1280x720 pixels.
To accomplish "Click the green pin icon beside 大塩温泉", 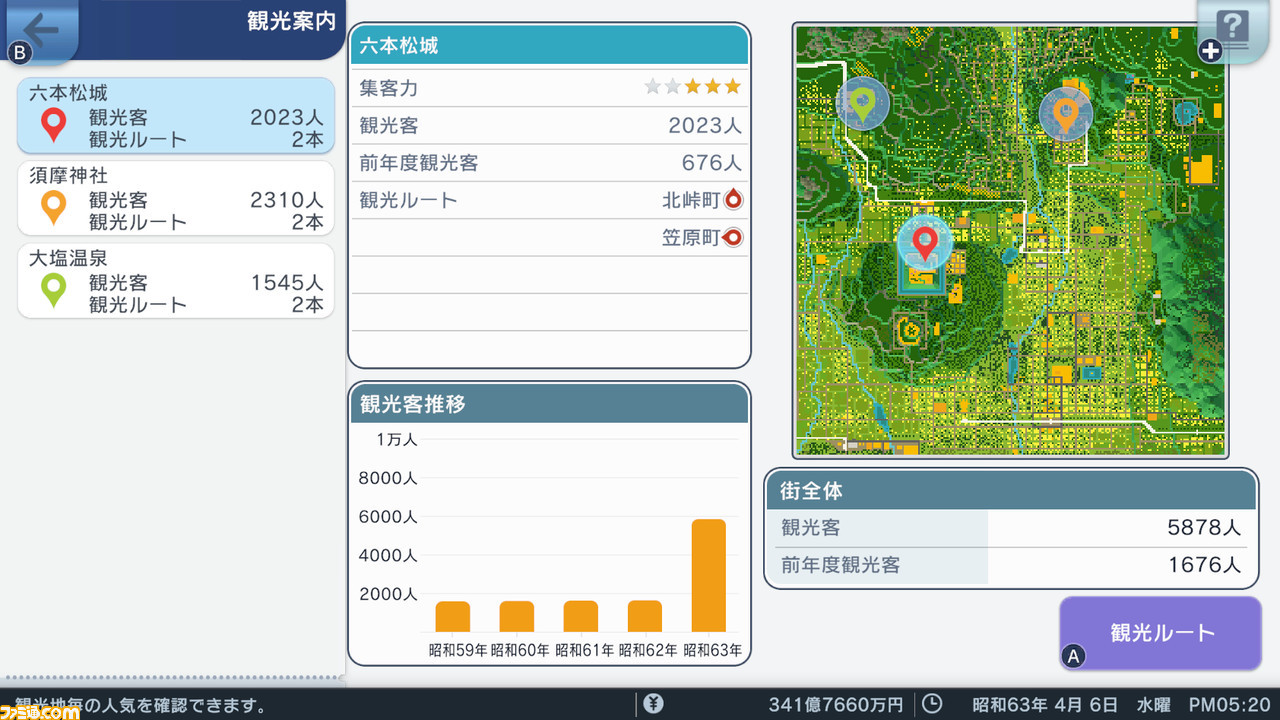I will 53,291.
